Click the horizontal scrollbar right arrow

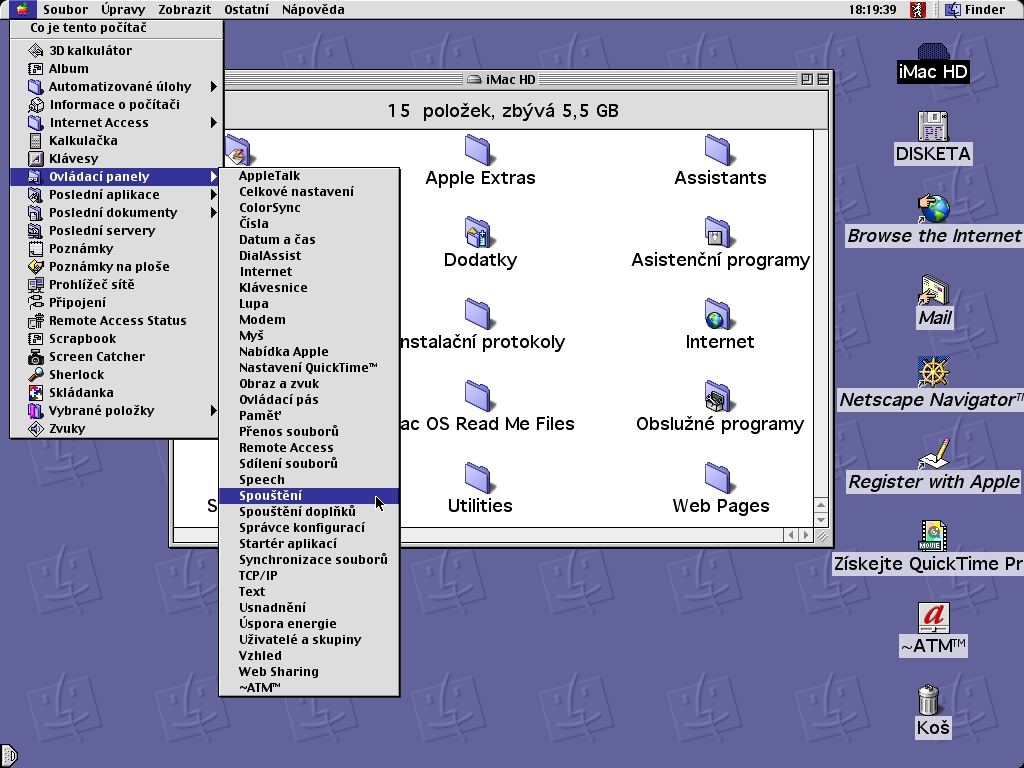[x=806, y=536]
